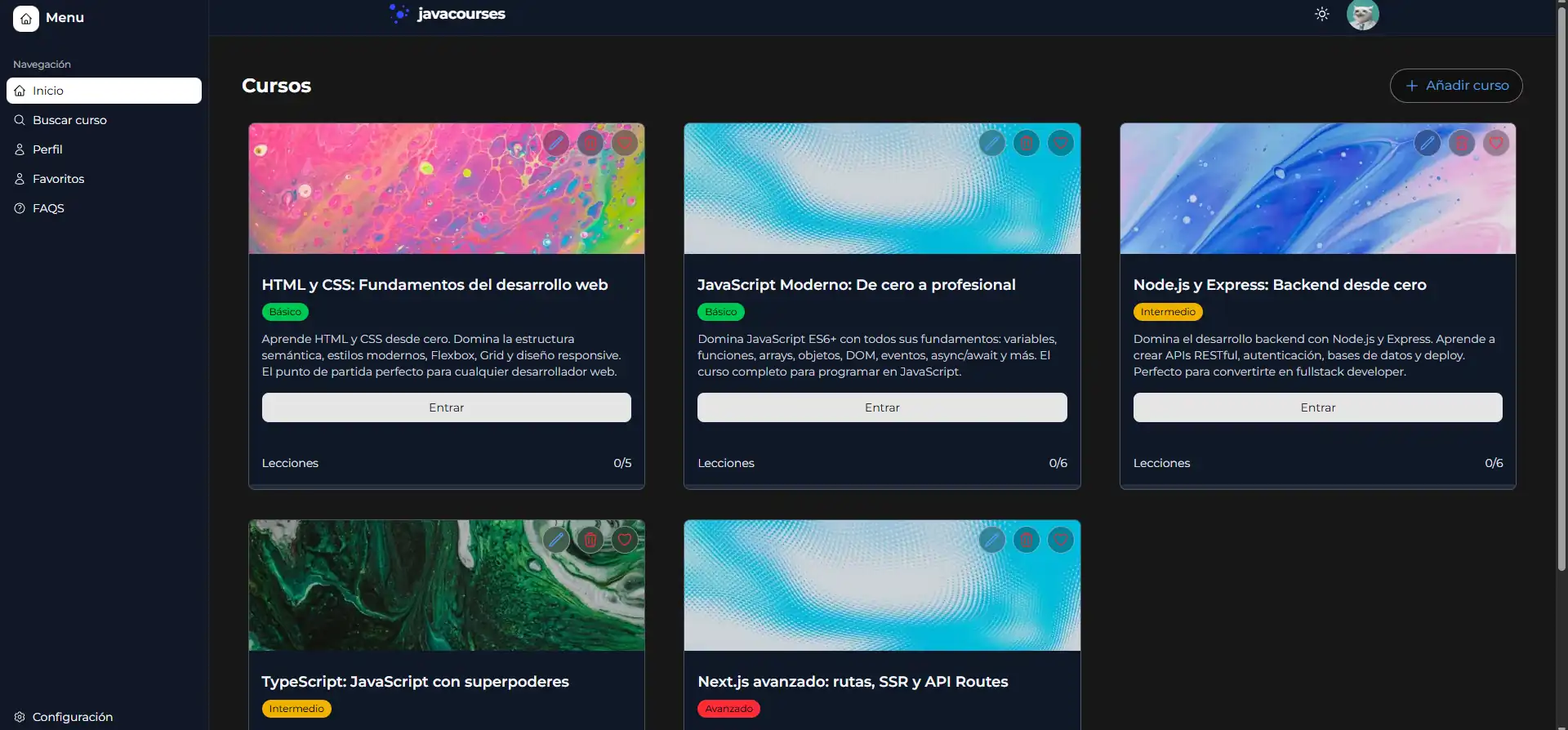Click the Cursos heading
1568x730 pixels.
[x=276, y=86]
